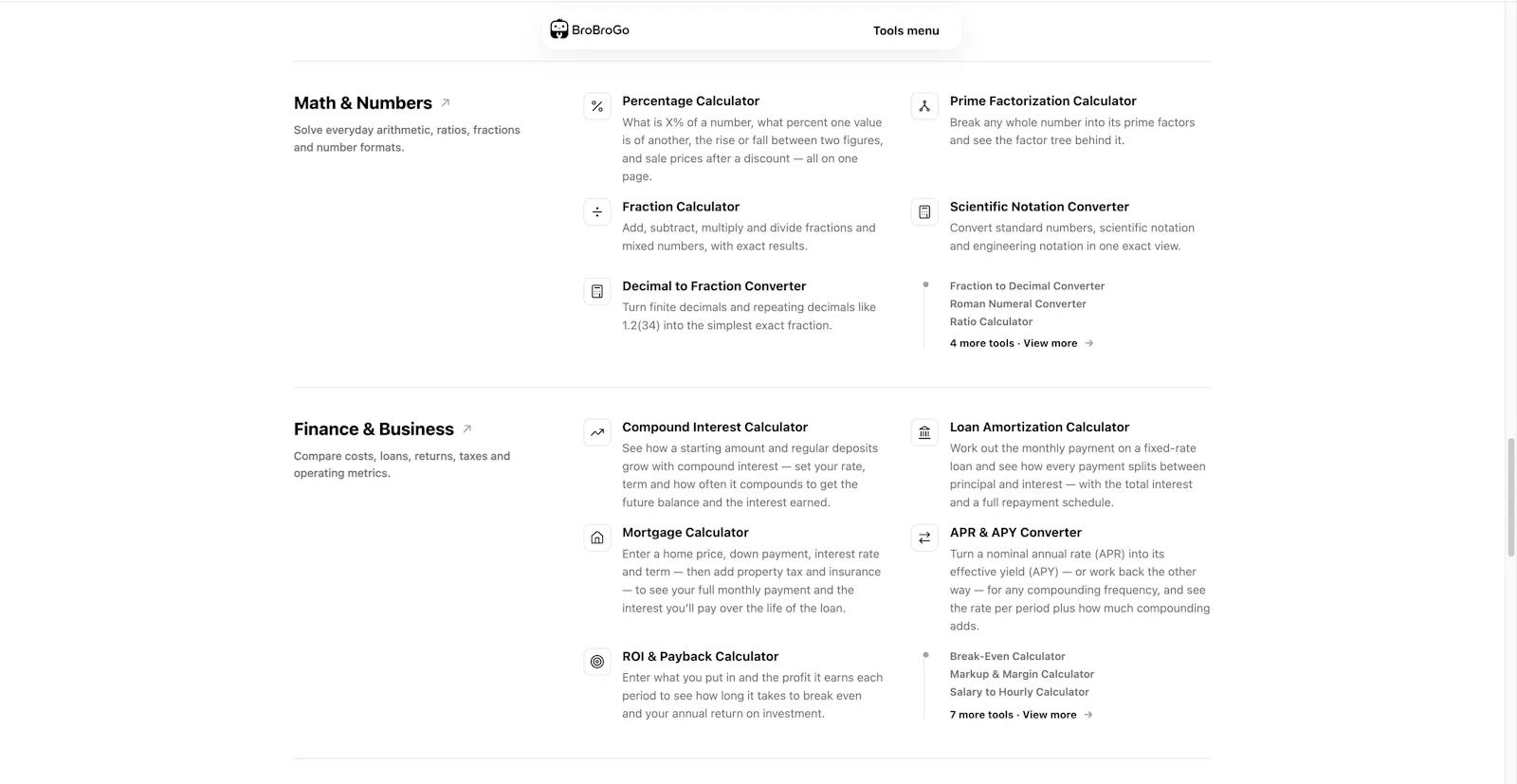
Task: Click the ROI & Payback Calculator target icon
Action: pos(597,662)
